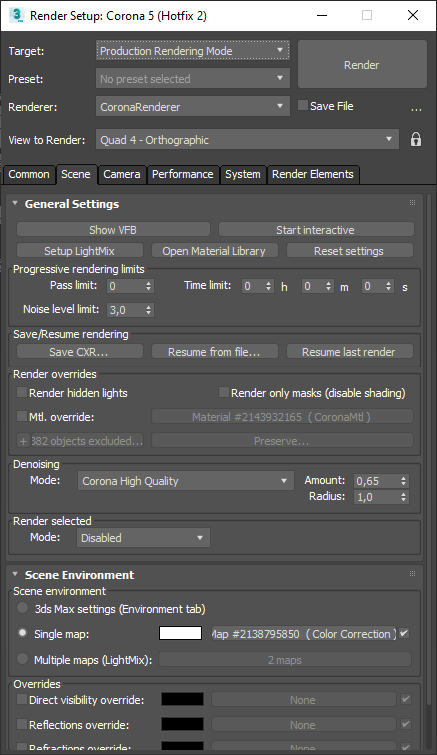
Task: Open the Denoising Mode dropdown
Action: pos(186,481)
